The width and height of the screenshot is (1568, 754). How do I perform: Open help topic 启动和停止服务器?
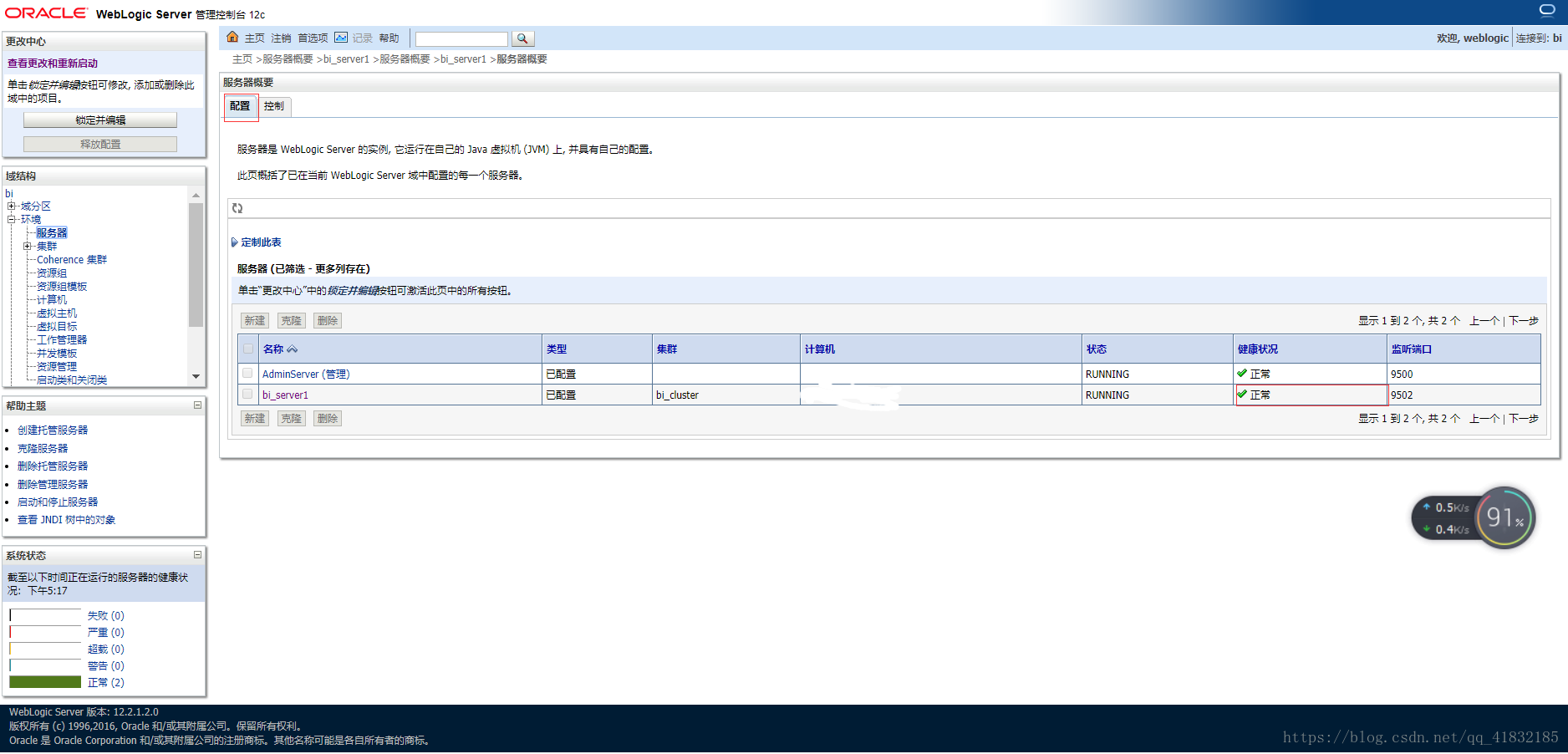pos(58,502)
